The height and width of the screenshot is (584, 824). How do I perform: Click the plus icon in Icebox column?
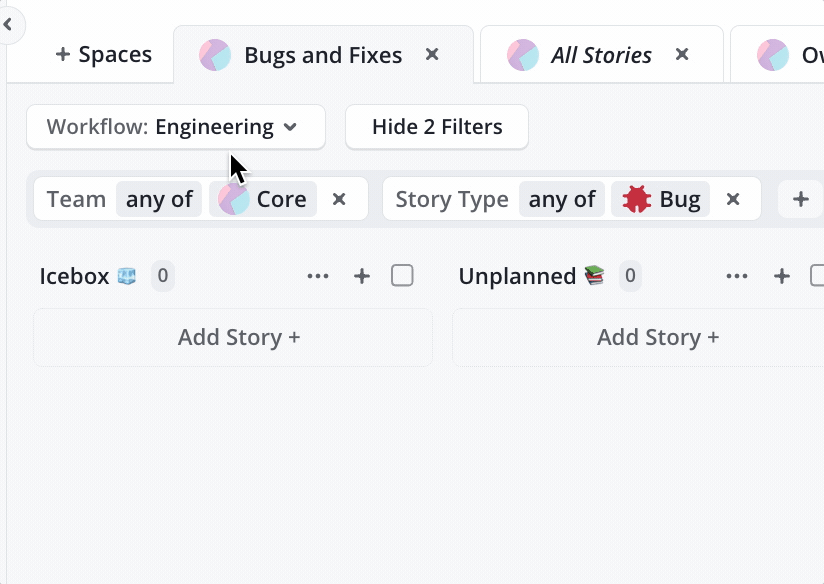(x=362, y=276)
